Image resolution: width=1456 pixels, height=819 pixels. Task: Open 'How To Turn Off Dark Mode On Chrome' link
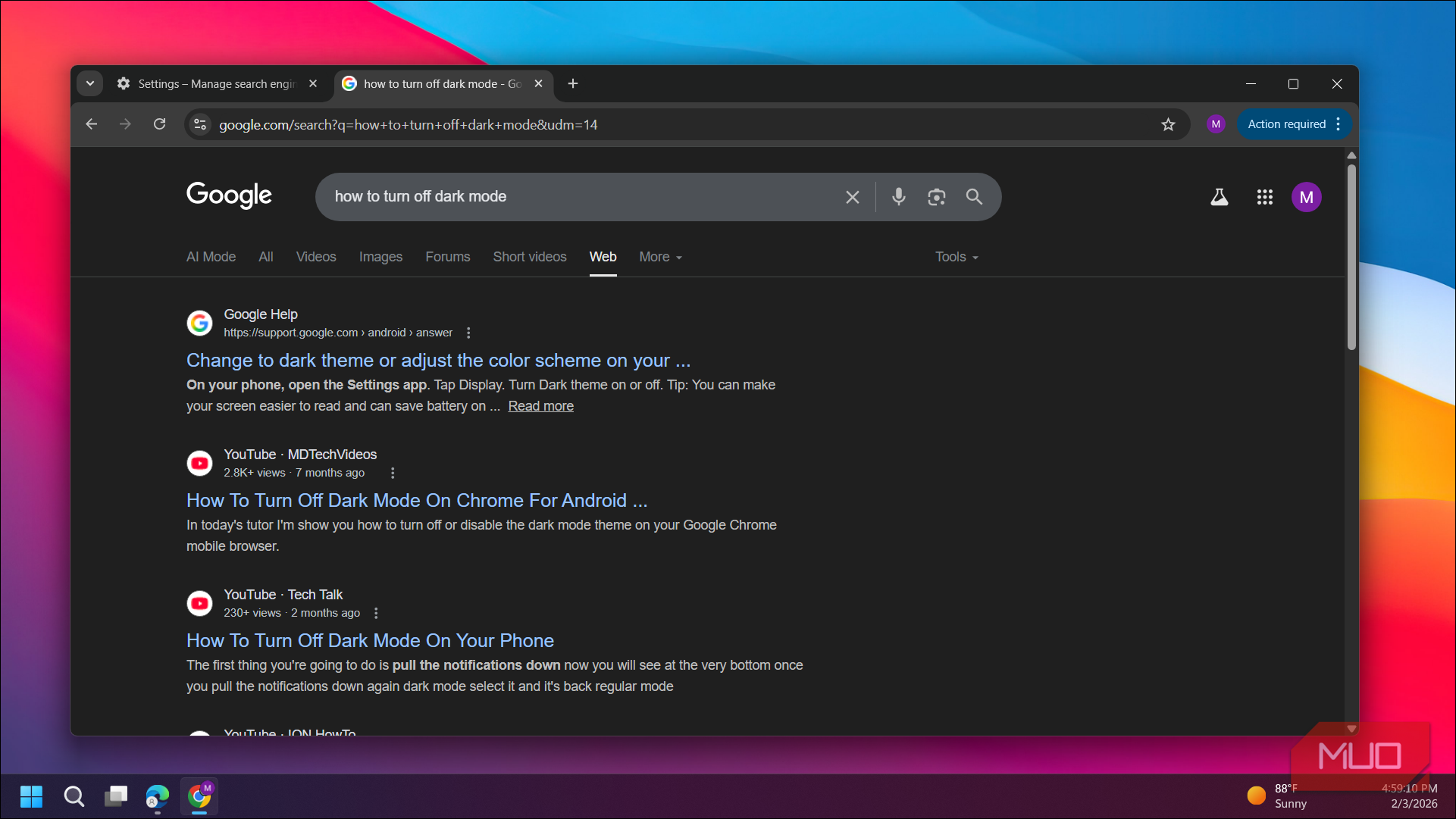coord(417,501)
